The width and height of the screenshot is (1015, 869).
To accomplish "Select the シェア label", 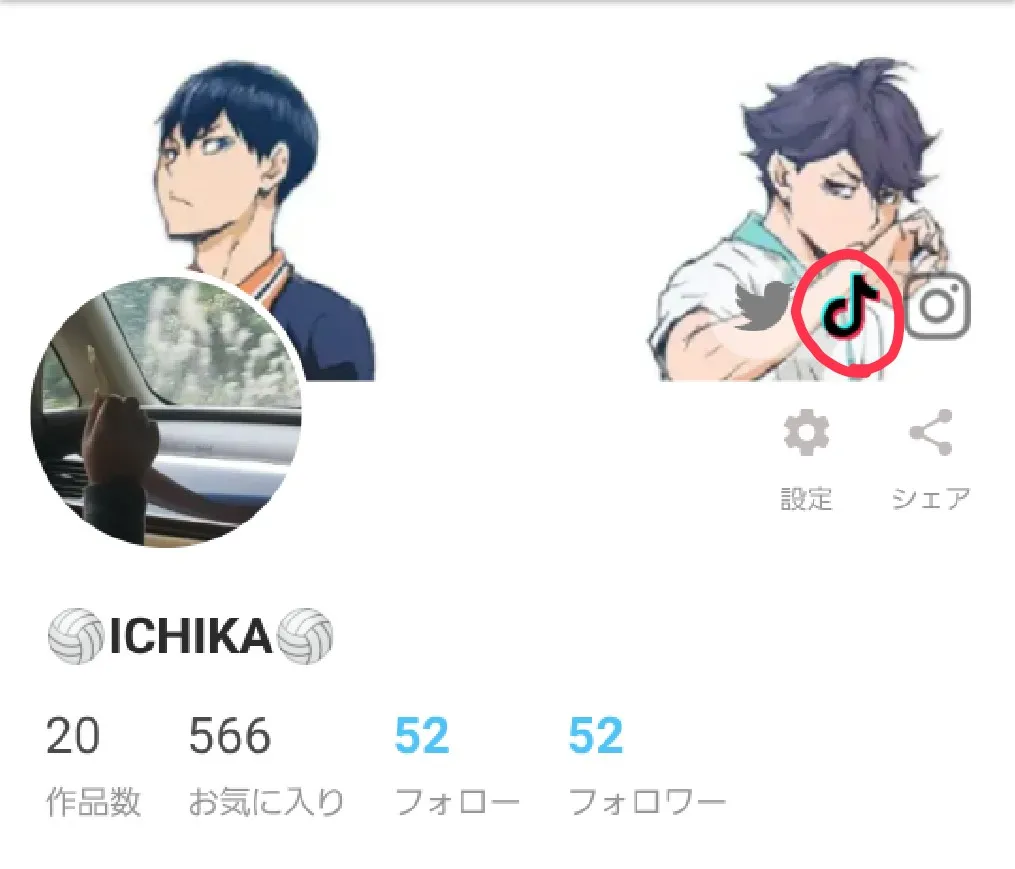I will (931, 499).
